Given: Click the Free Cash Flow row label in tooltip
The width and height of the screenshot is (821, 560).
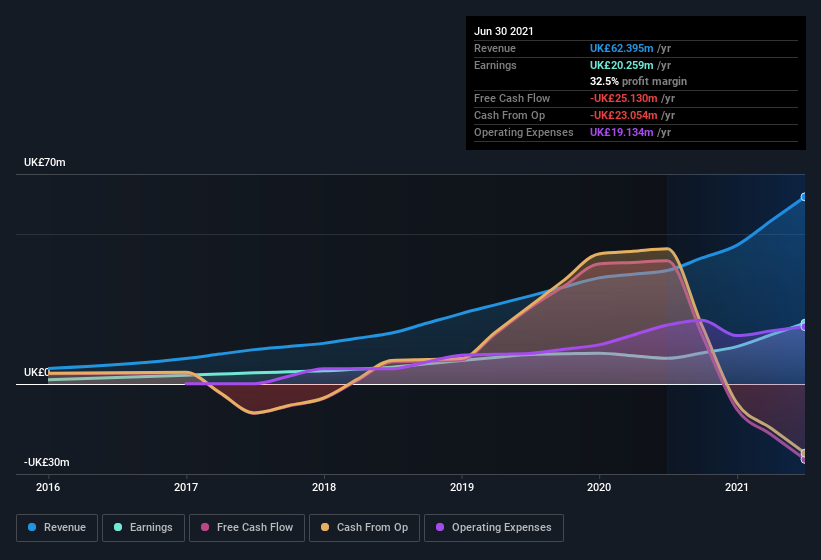Looking at the screenshot, I should (x=512, y=98).
